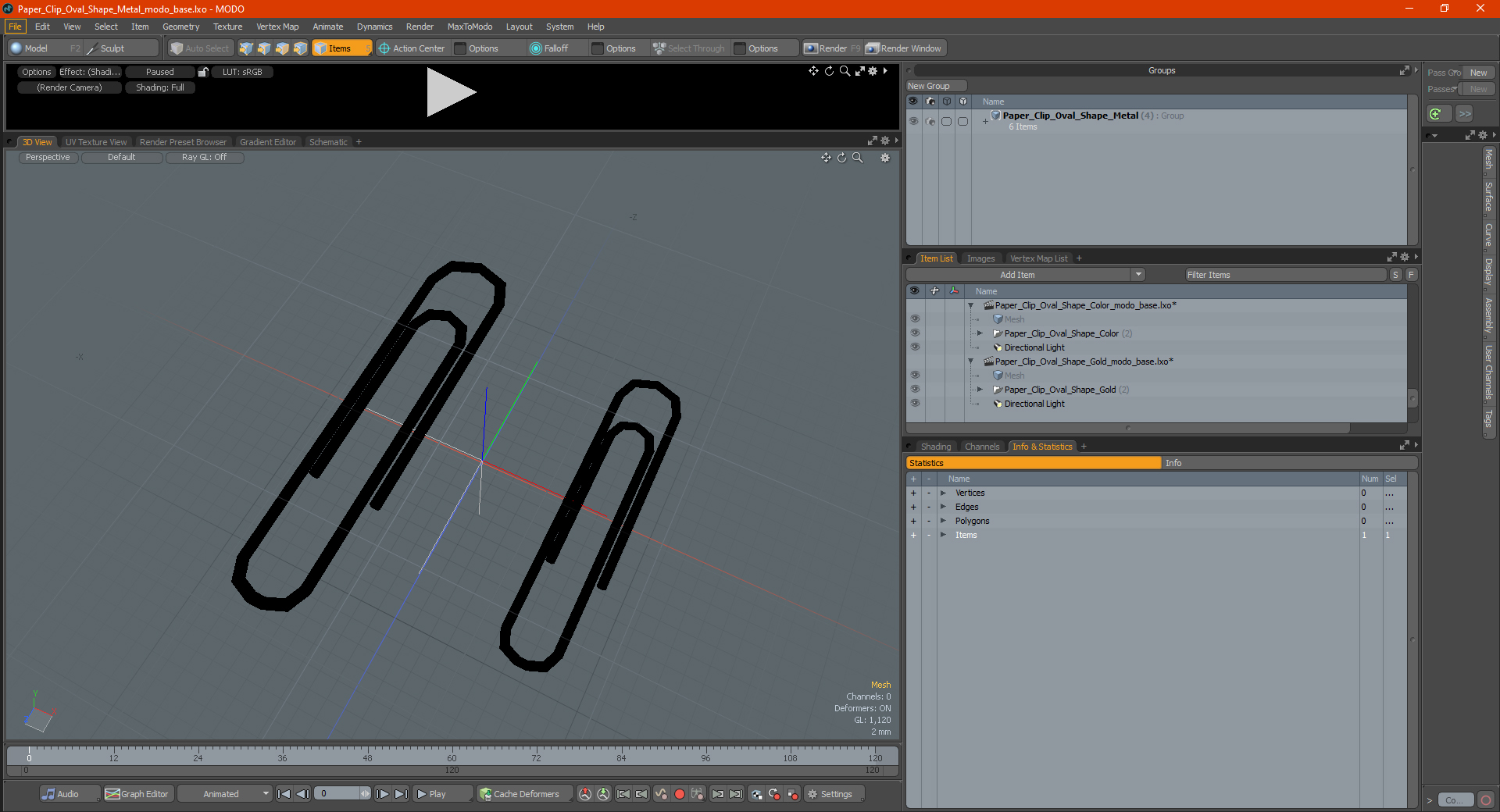Screen dimensions: 1500x812
Task: Open the preview pane gear settings
Action: [x=873, y=71]
